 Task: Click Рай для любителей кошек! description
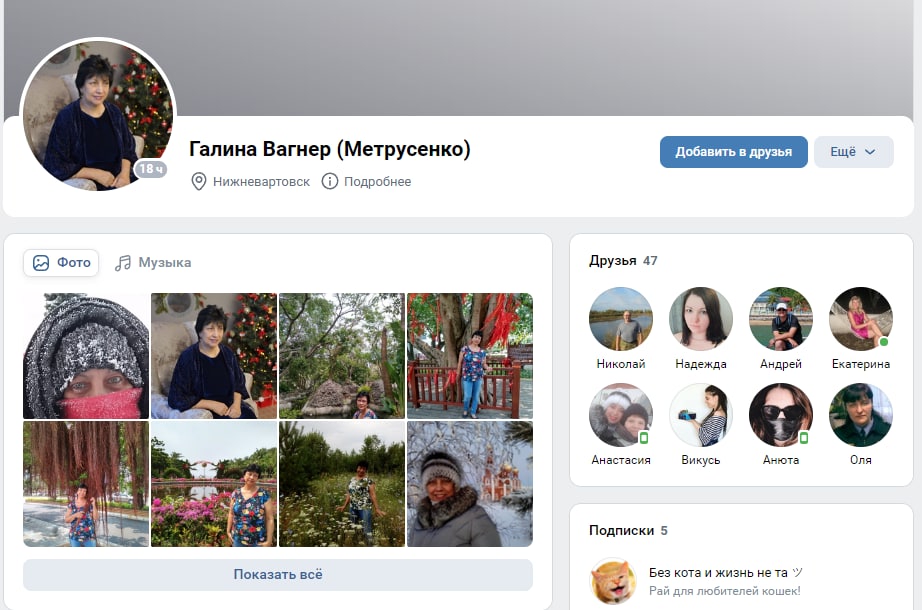click(724, 591)
